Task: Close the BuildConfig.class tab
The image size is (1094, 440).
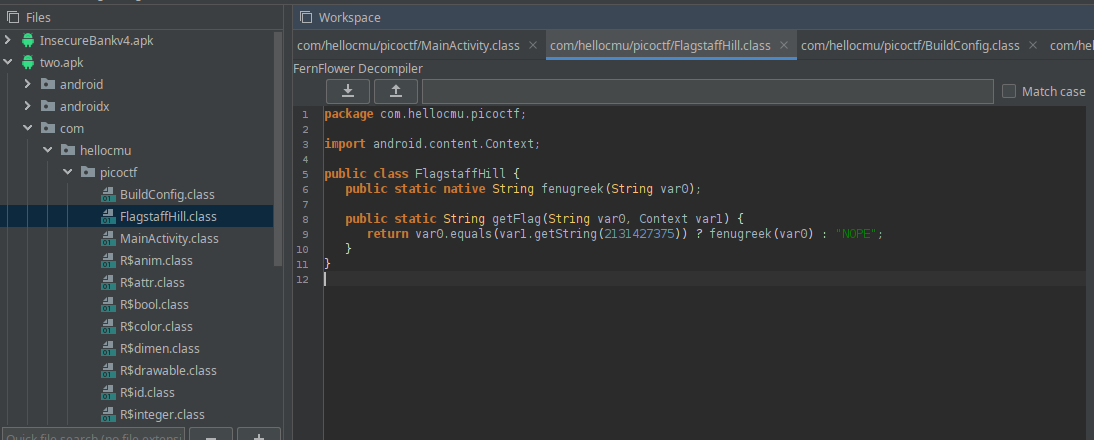Action: click(x=1033, y=45)
